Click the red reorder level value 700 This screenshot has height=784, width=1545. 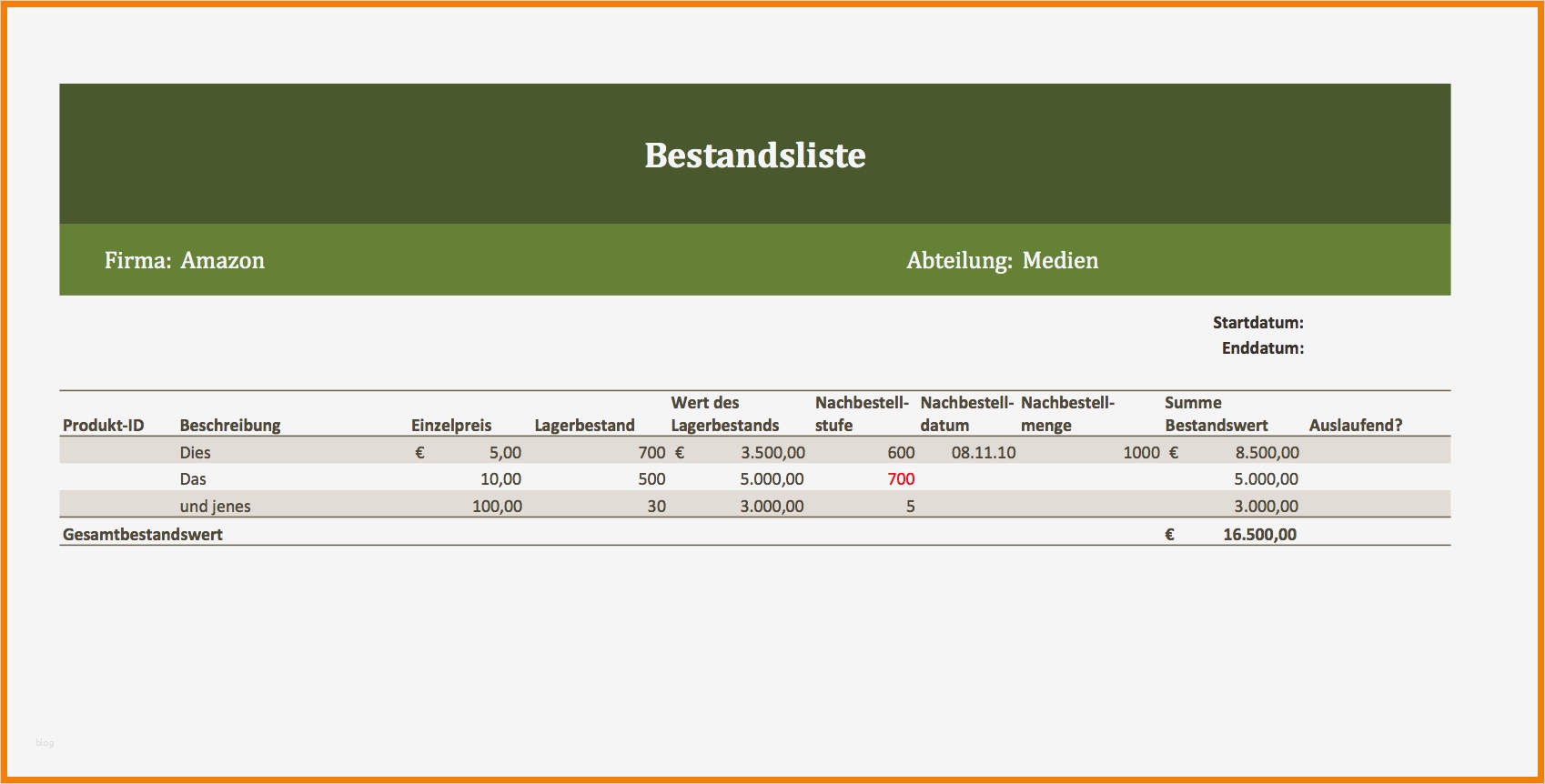coord(901,478)
